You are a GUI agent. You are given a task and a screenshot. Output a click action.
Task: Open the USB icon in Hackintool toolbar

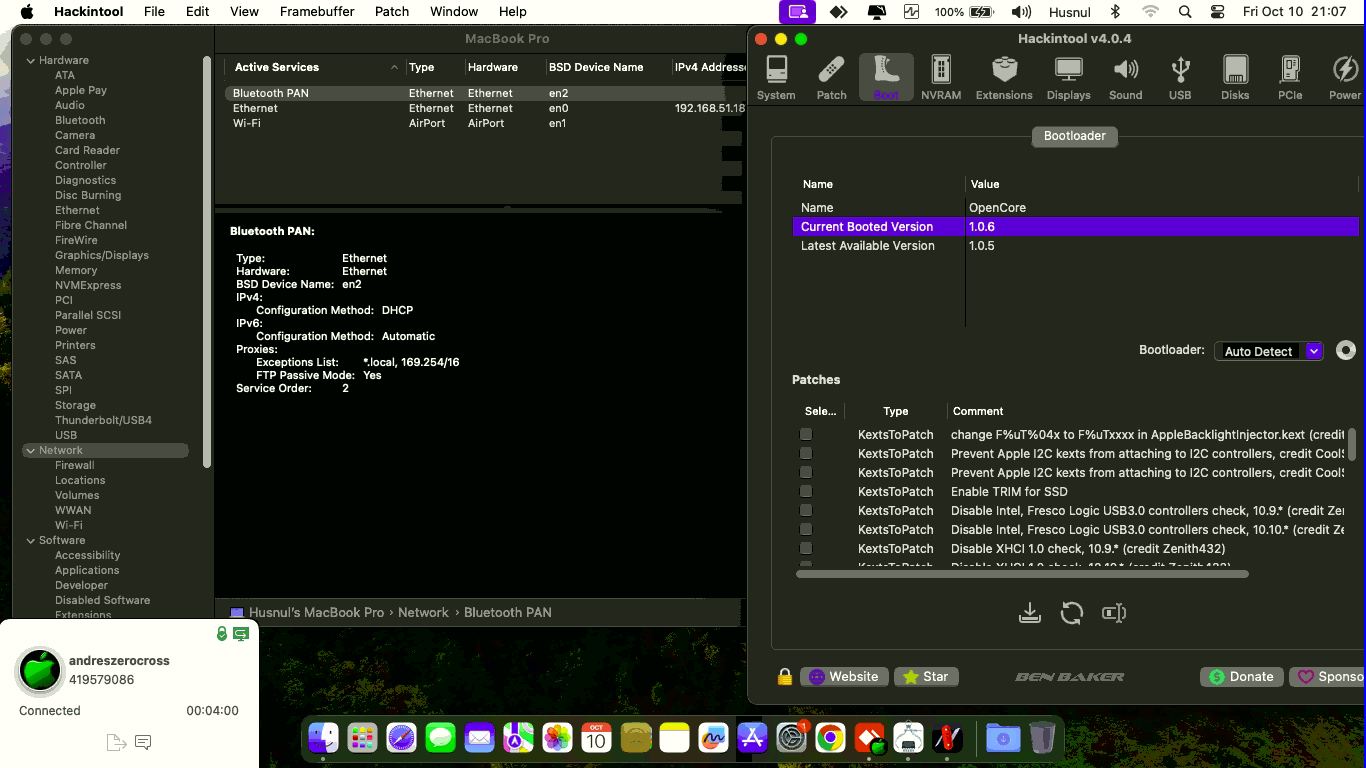tap(1180, 78)
